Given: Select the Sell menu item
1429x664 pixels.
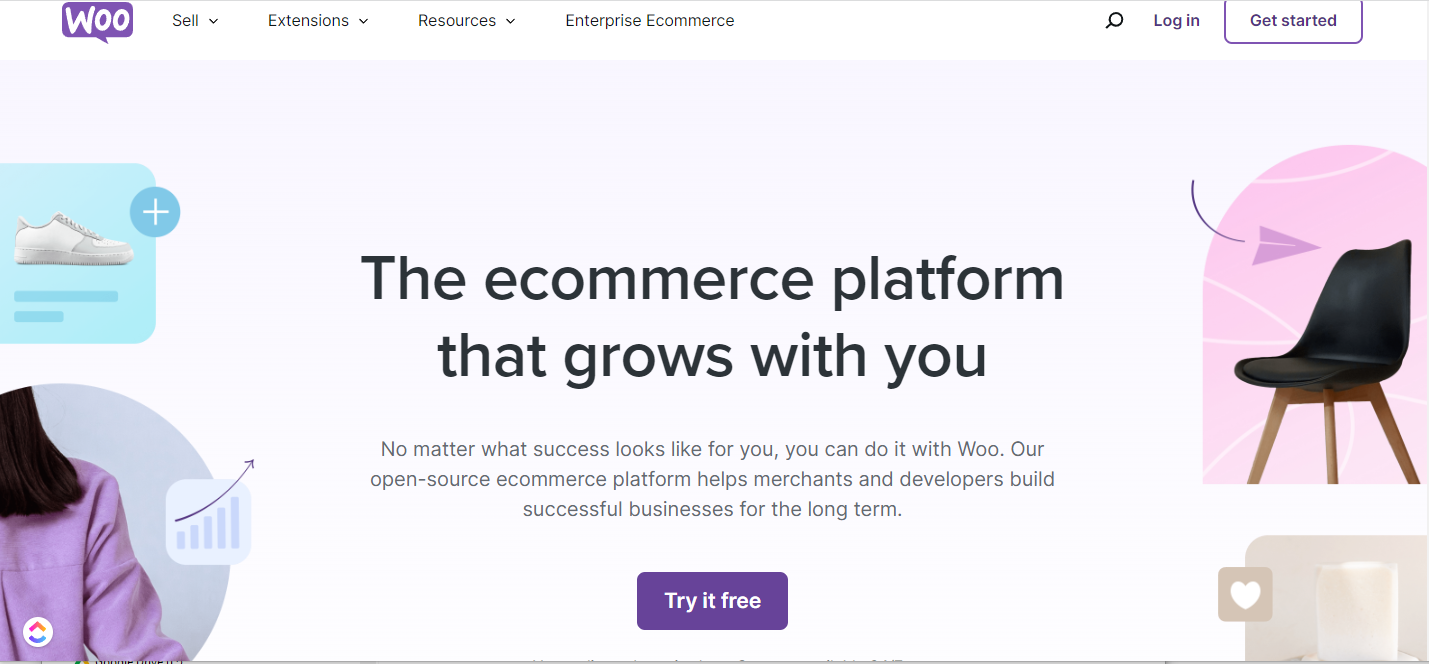Looking at the screenshot, I should [x=186, y=20].
